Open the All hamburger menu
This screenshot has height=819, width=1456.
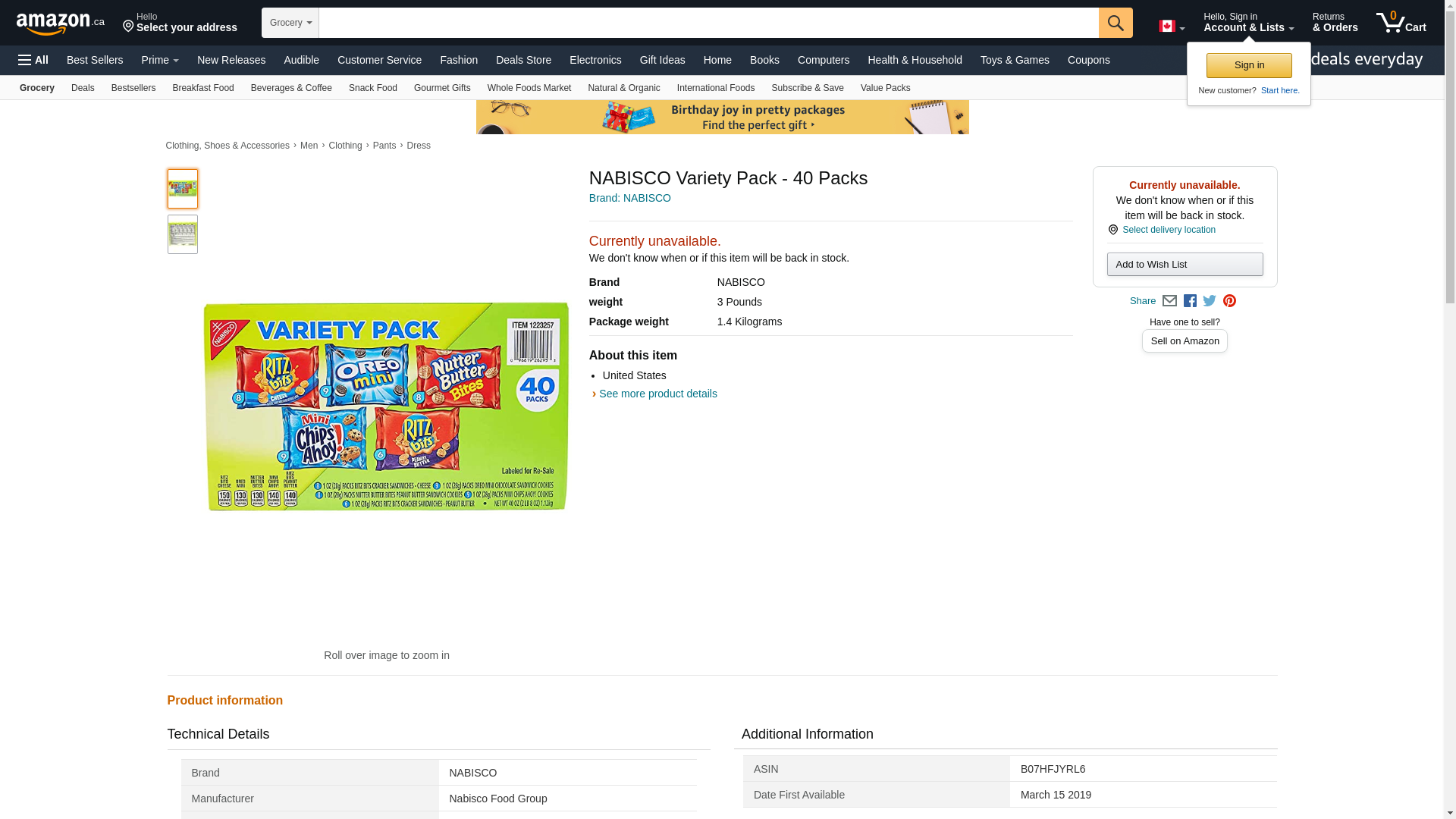[x=33, y=60]
